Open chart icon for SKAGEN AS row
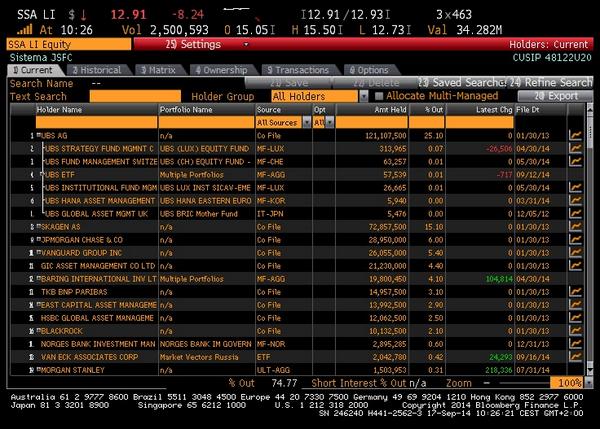Screen dimensions: 600x429 click(x=575, y=226)
